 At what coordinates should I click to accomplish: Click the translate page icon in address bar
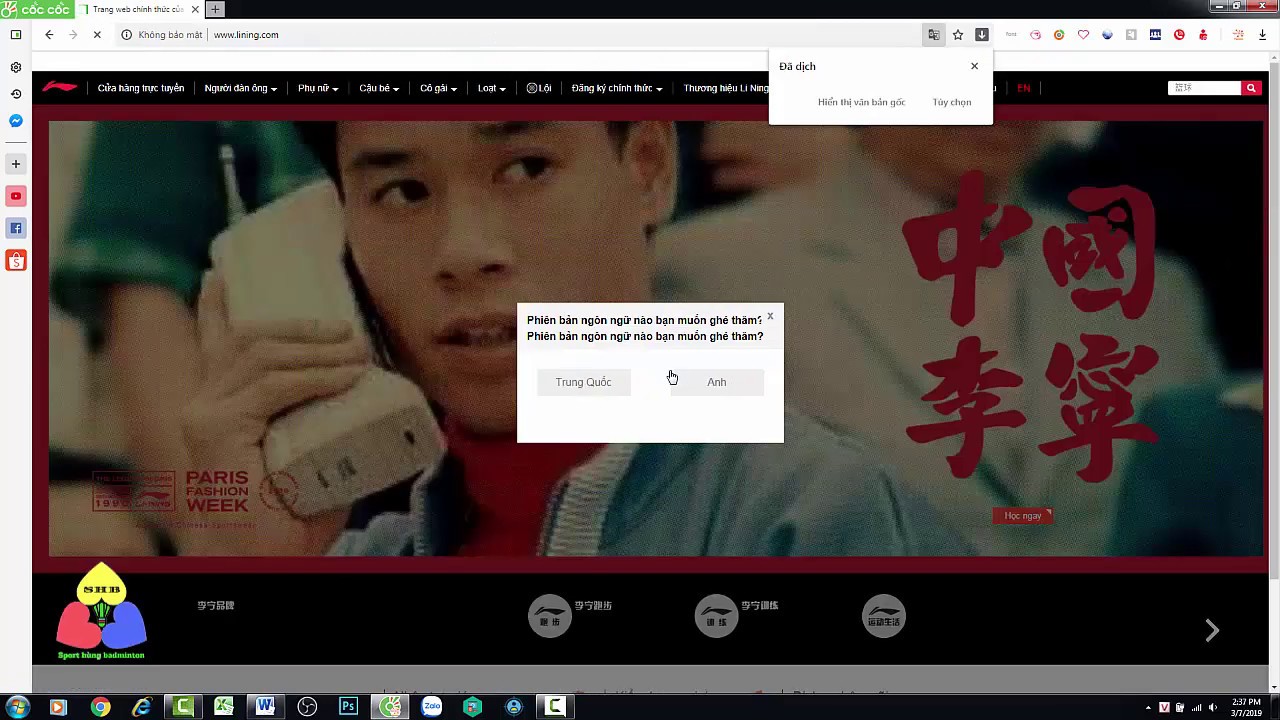pos(933,34)
